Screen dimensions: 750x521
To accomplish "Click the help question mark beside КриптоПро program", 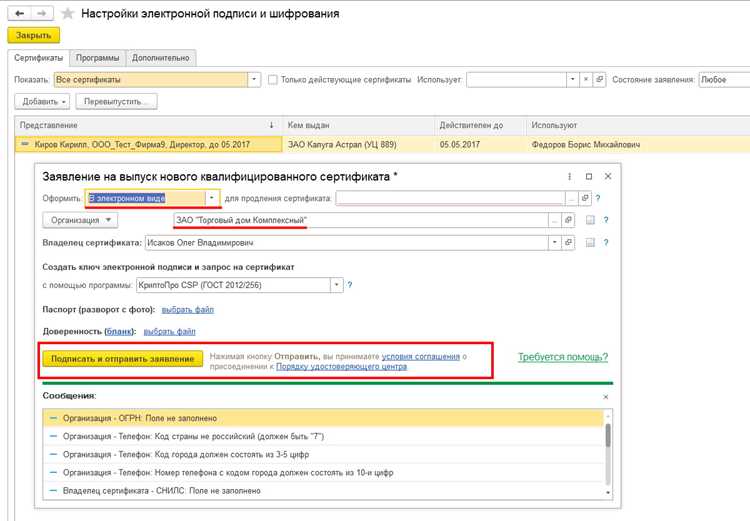I will pos(350,285).
